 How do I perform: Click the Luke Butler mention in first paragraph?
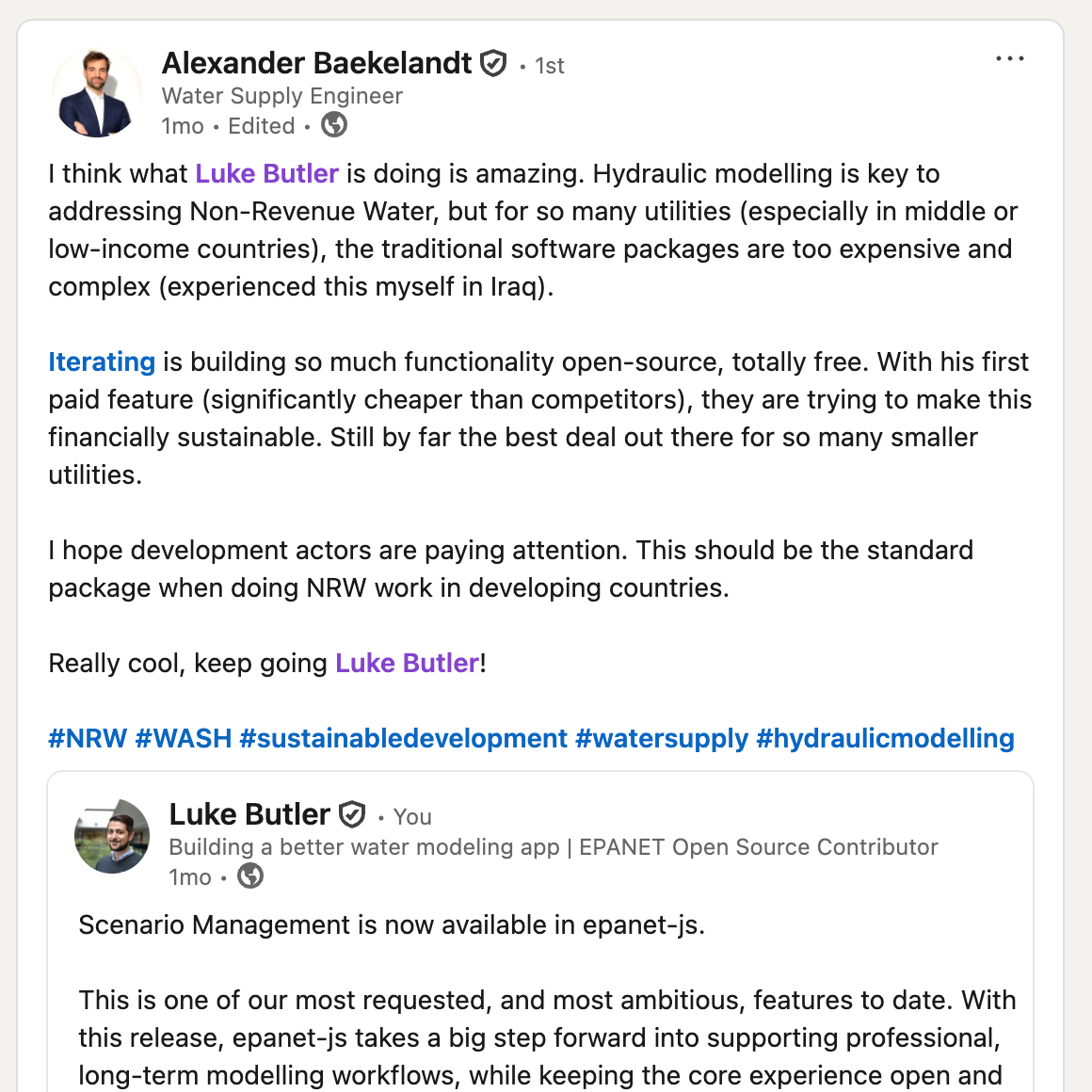pos(266,173)
